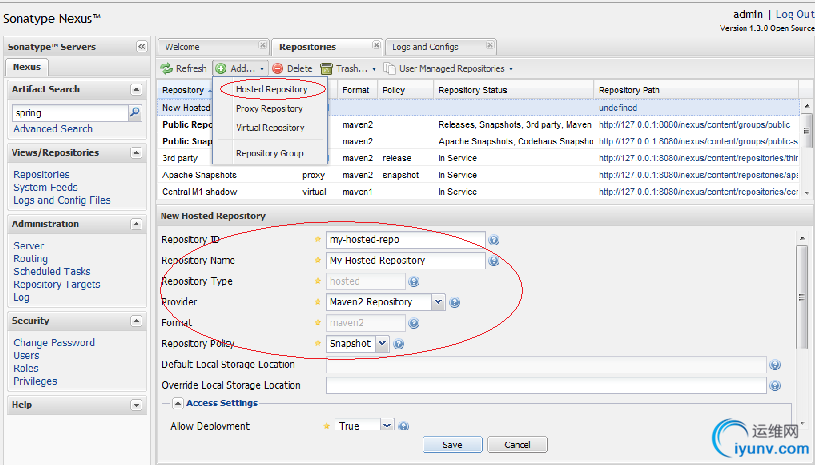Collapse the Administration panel
The height and width of the screenshot is (465, 815).
tap(136, 224)
